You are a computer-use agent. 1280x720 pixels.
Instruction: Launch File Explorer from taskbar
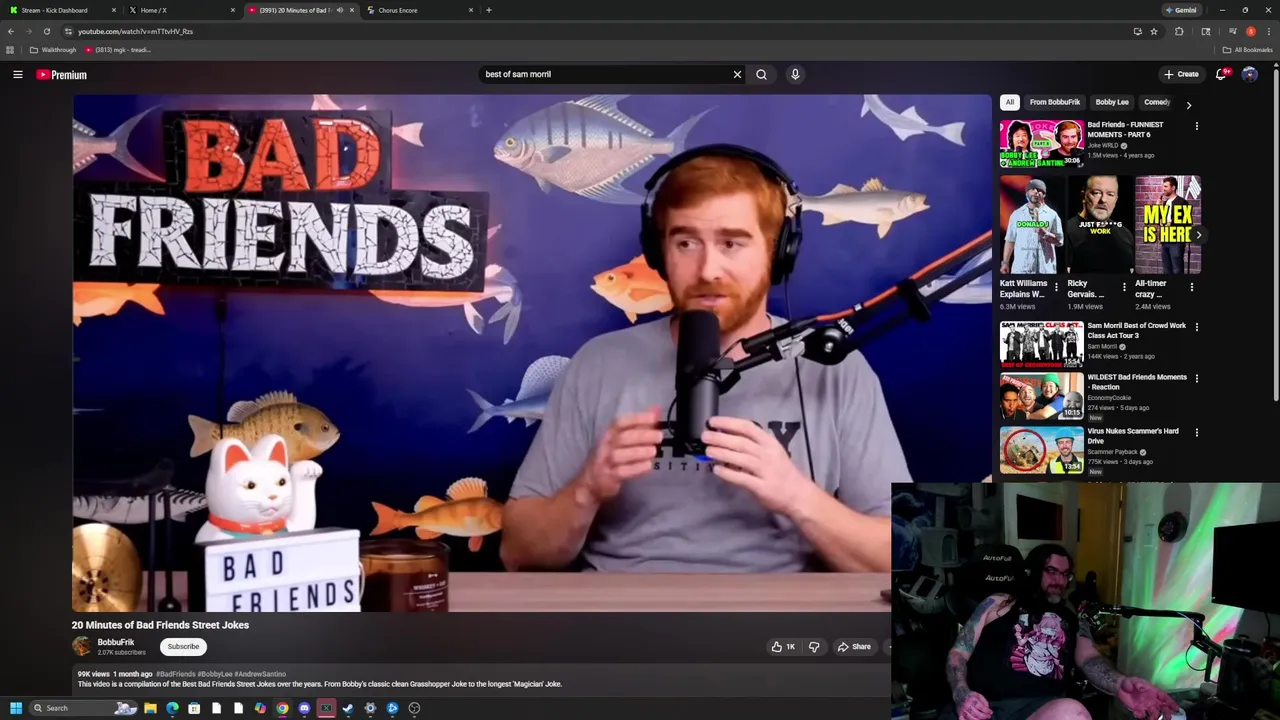(x=150, y=708)
